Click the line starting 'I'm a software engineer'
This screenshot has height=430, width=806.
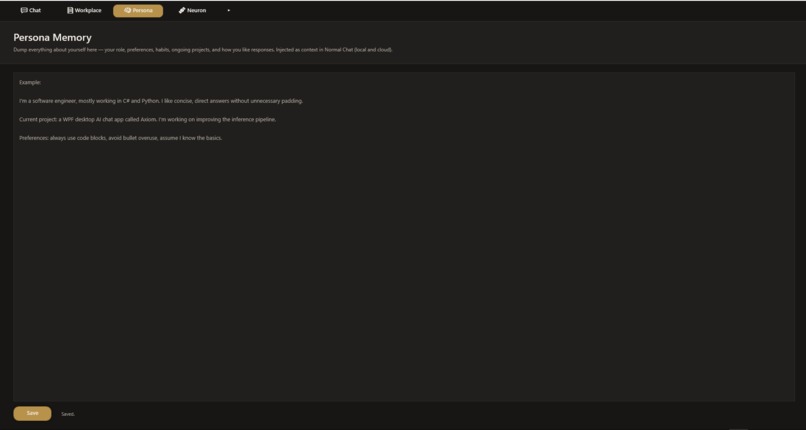click(x=161, y=101)
